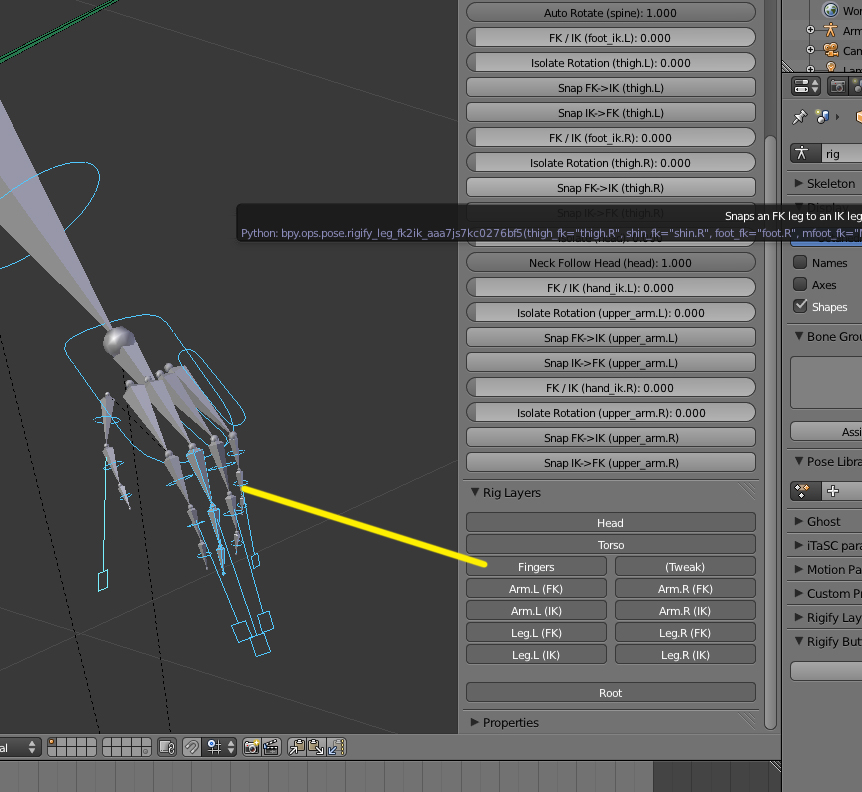Collapse the Rig Layers panel

click(x=475, y=492)
